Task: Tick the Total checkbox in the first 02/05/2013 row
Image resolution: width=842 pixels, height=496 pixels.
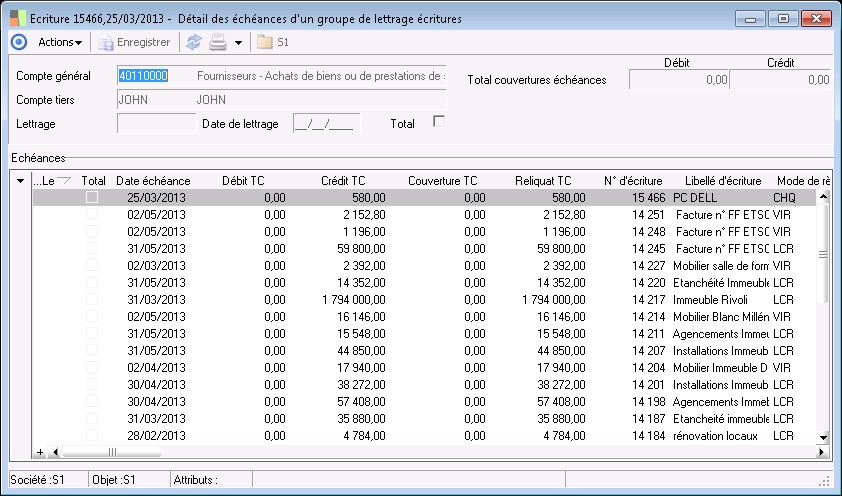Action: pos(92,215)
